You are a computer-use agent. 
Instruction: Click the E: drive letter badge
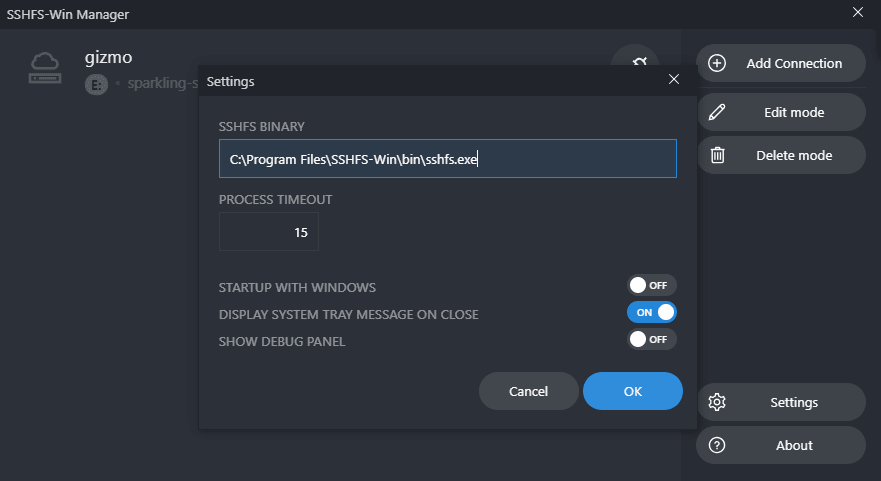pyautogui.click(x=96, y=84)
